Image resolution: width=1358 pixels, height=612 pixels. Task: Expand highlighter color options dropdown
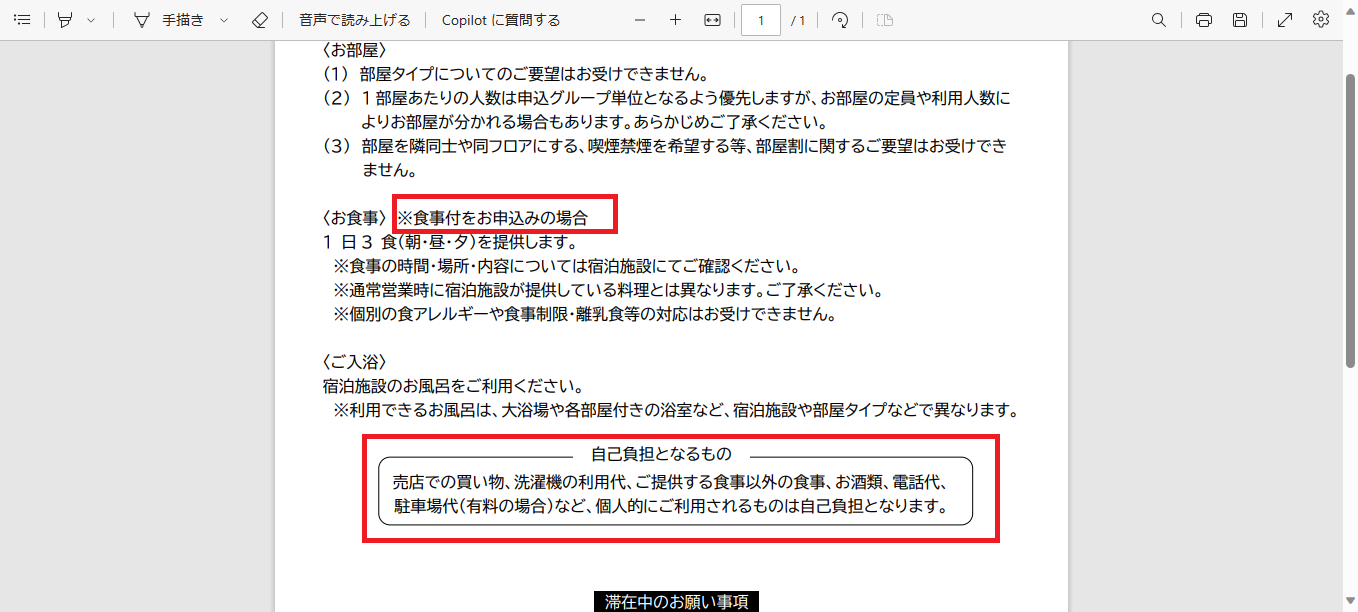tap(91, 20)
